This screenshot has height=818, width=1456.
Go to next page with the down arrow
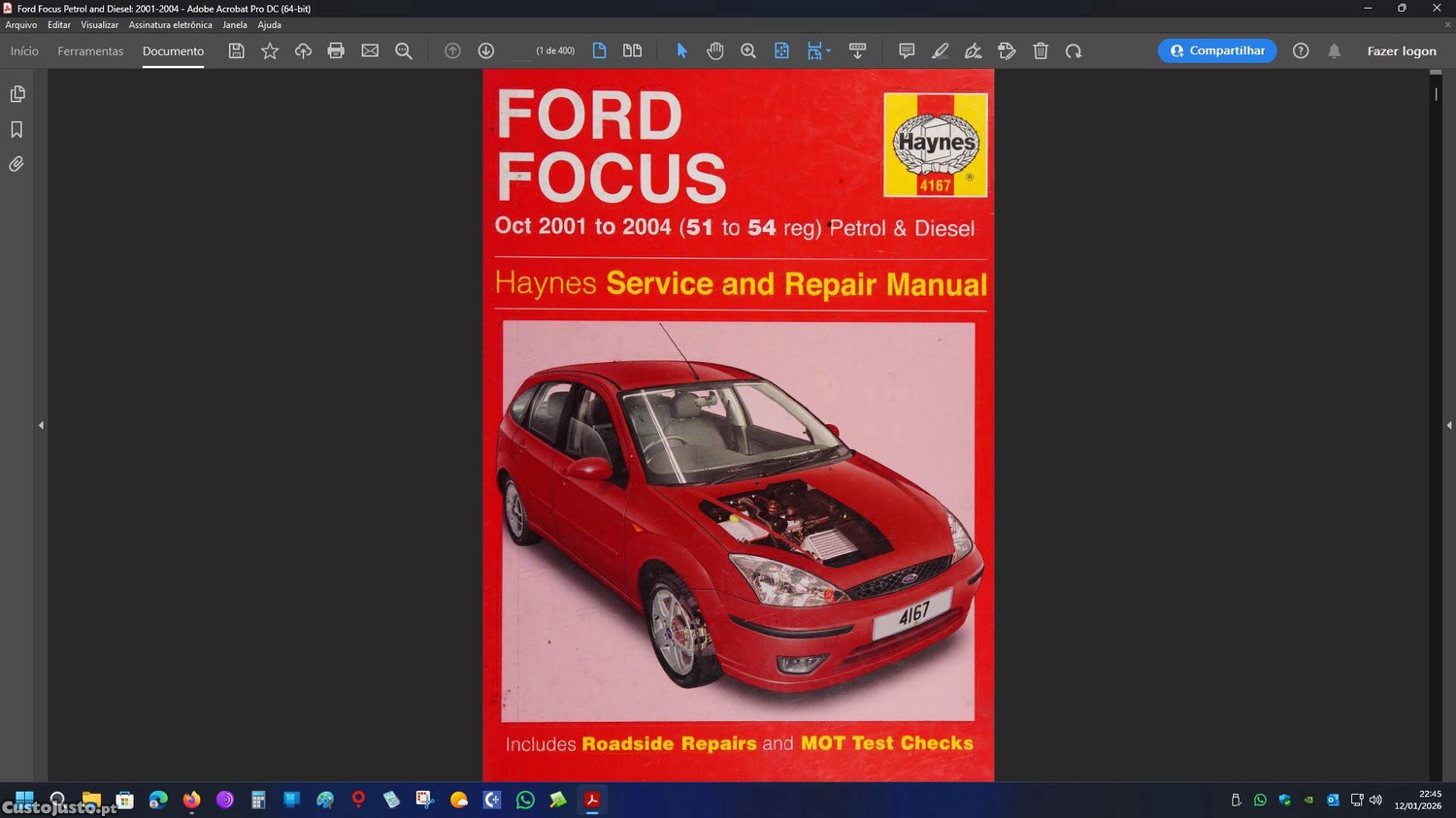click(486, 51)
